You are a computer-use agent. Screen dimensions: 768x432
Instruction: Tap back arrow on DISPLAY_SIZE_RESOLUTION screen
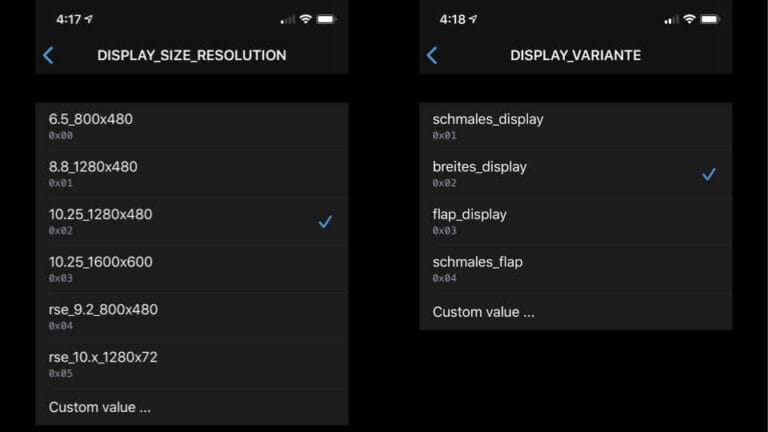click(48, 56)
